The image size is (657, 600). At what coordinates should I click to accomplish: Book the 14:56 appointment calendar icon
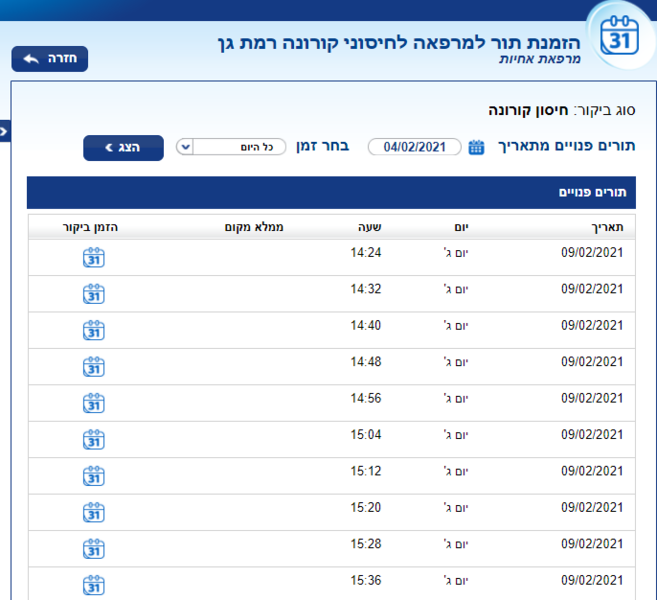93,403
